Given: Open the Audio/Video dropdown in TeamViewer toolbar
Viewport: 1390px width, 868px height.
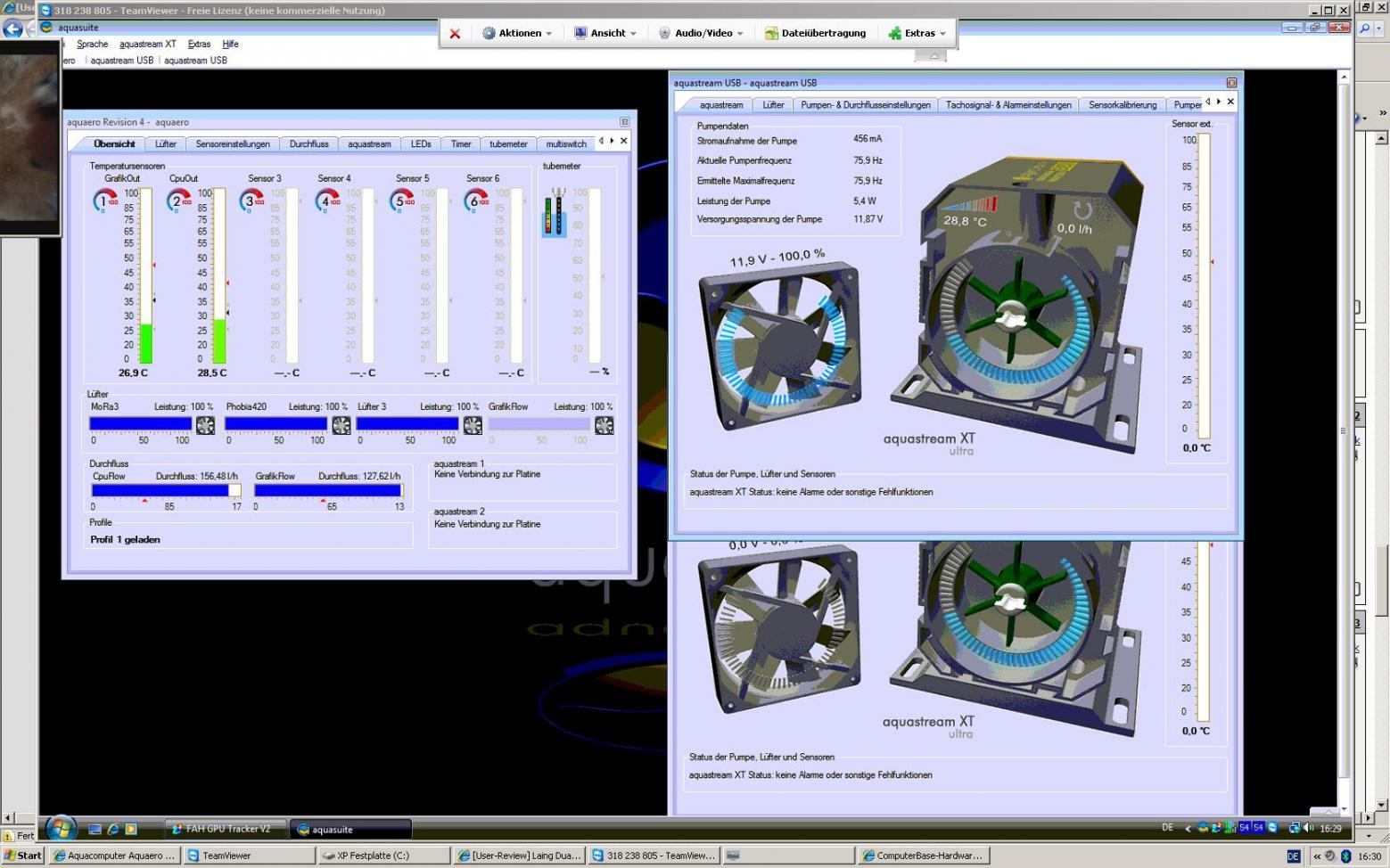Looking at the screenshot, I should click(701, 33).
